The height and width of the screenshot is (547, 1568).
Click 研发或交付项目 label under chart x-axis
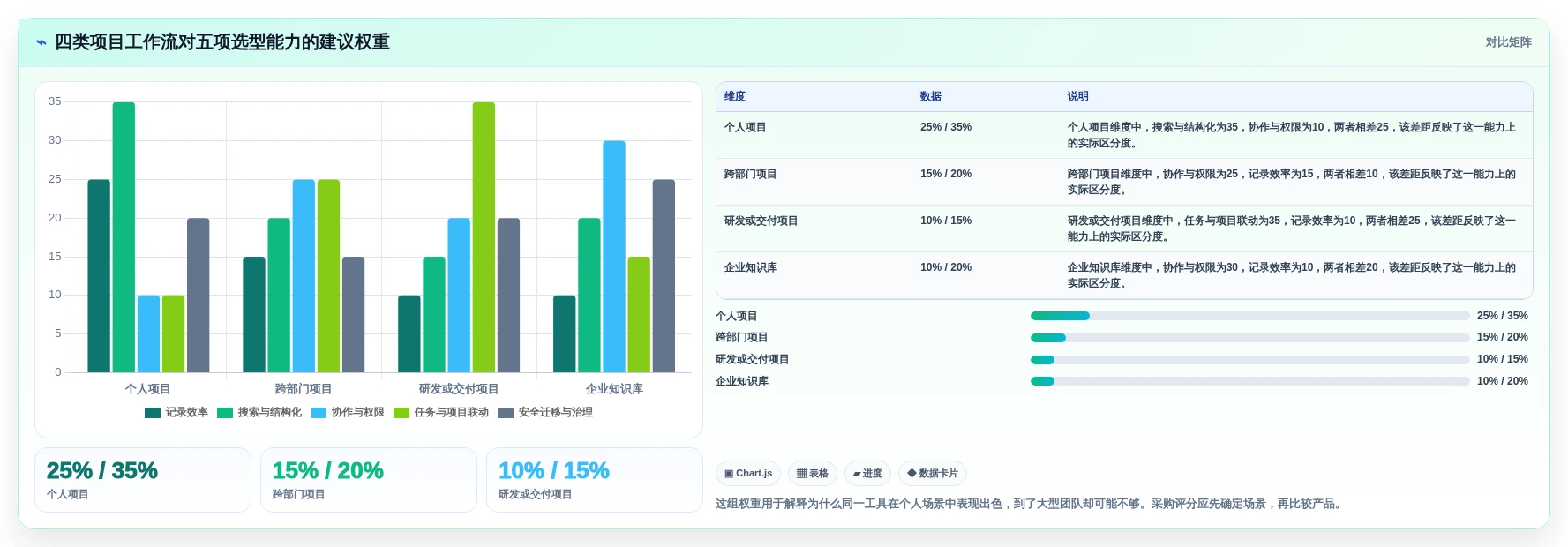[459, 389]
